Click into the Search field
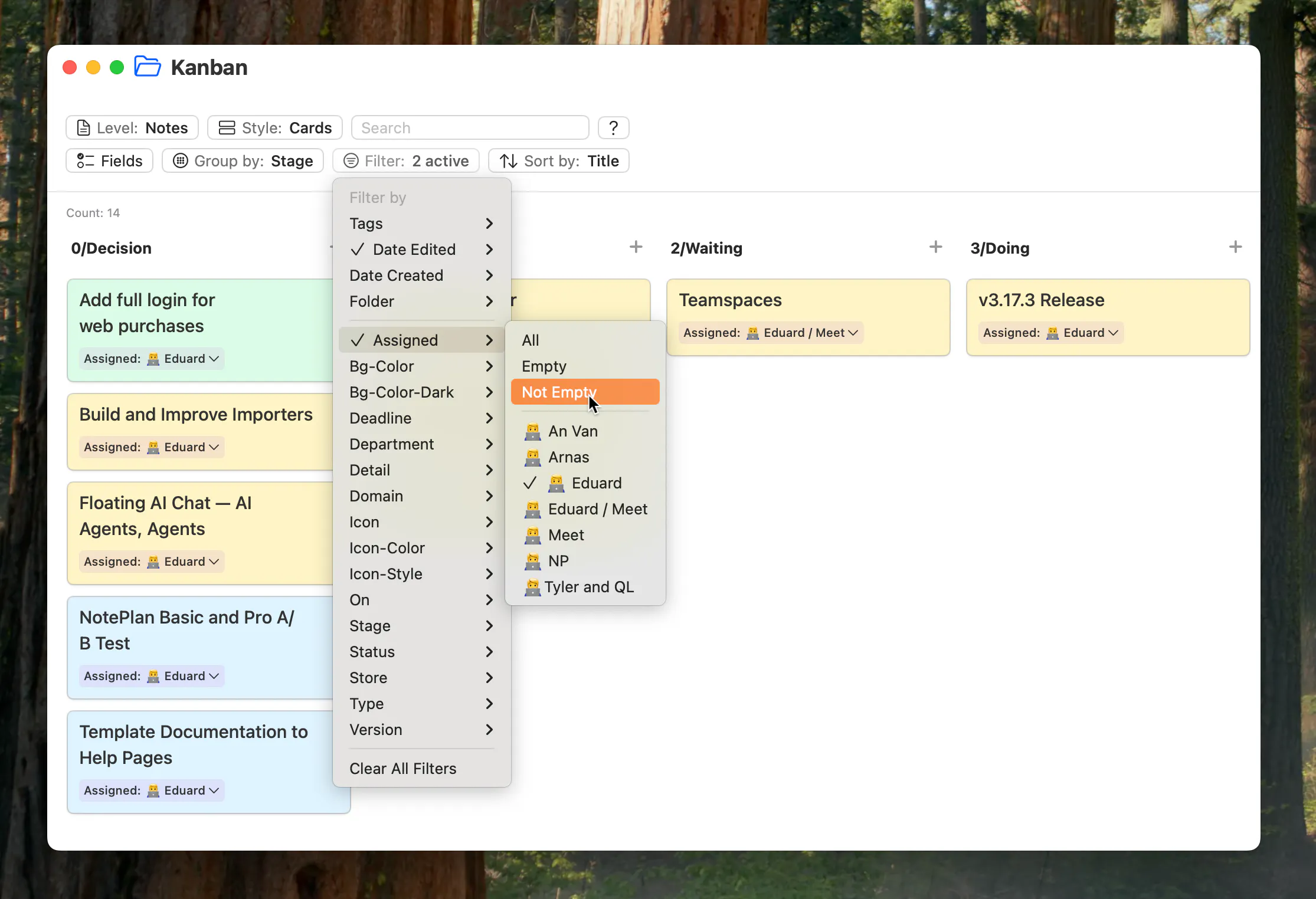1316x899 pixels. [470, 128]
